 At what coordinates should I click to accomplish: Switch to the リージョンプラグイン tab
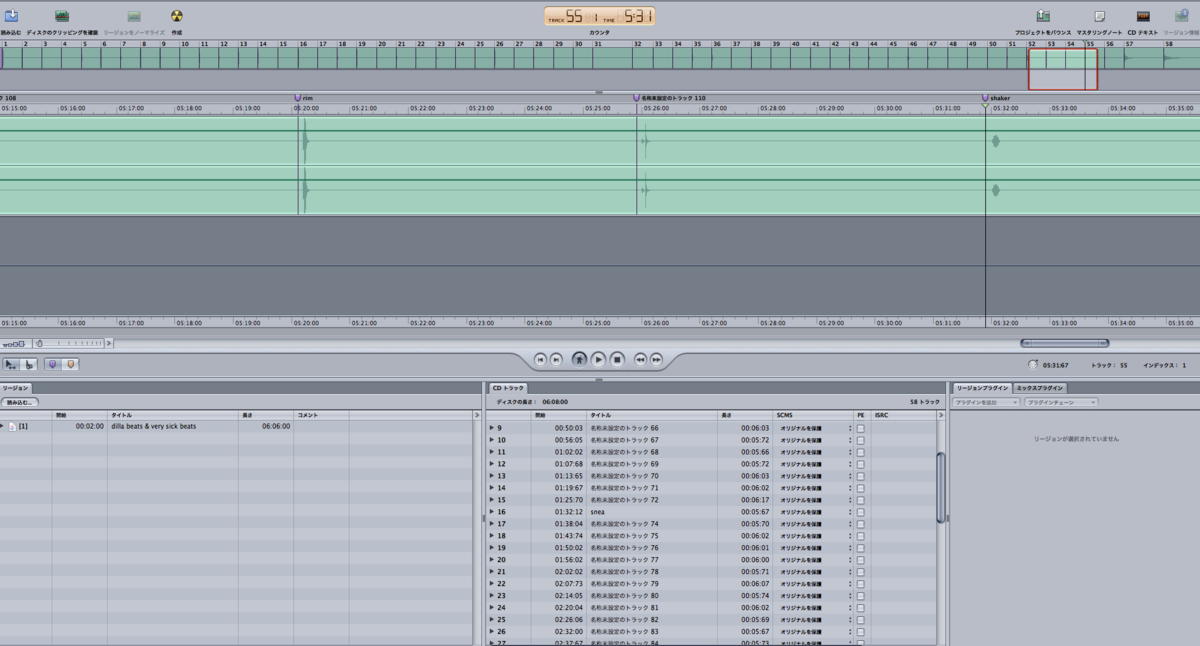tap(981, 388)
